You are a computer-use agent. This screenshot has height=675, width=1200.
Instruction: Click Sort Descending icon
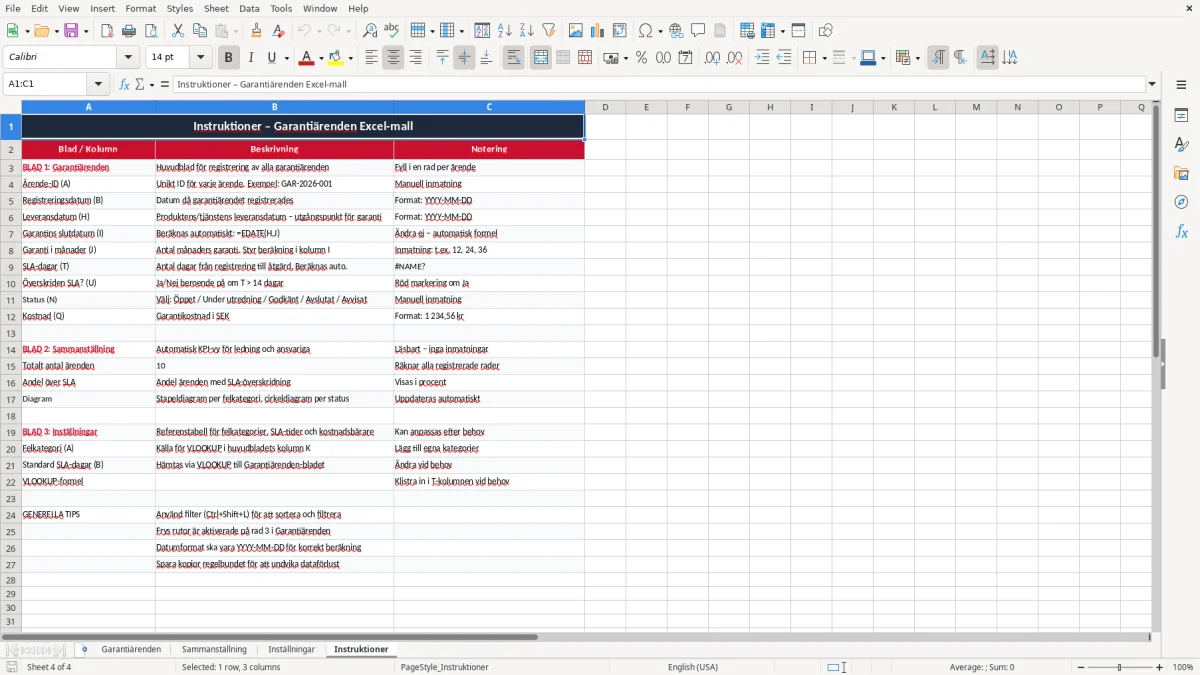pyautogui.click(x=527, y=30)
